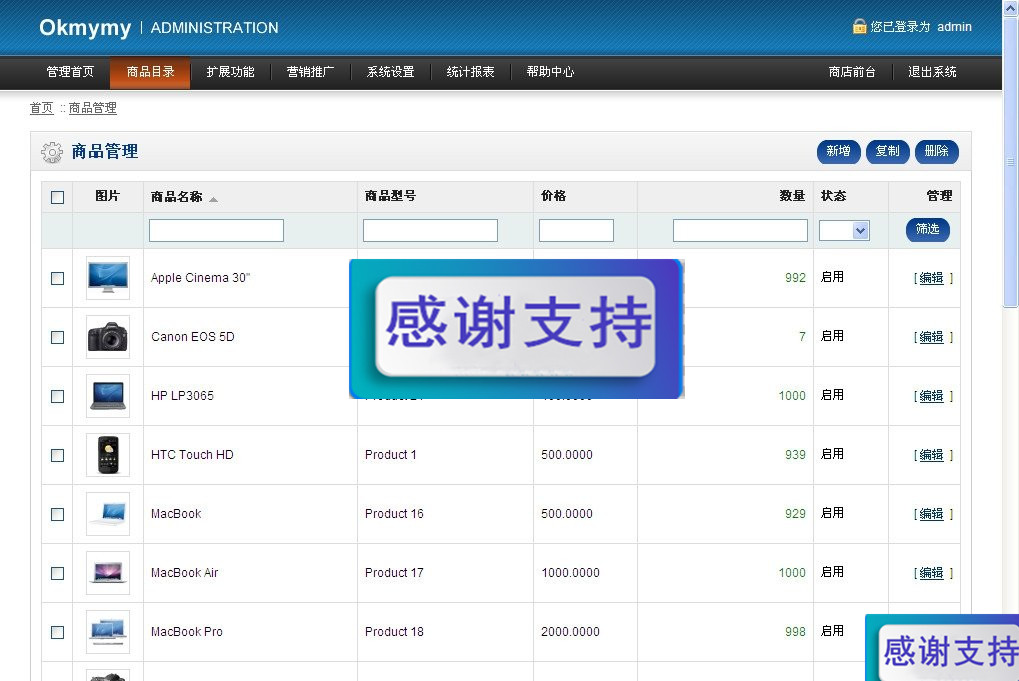This screenshot has width=1019, height=681.
Task: Open the 系统设置 menu
Action: point(390,71)
